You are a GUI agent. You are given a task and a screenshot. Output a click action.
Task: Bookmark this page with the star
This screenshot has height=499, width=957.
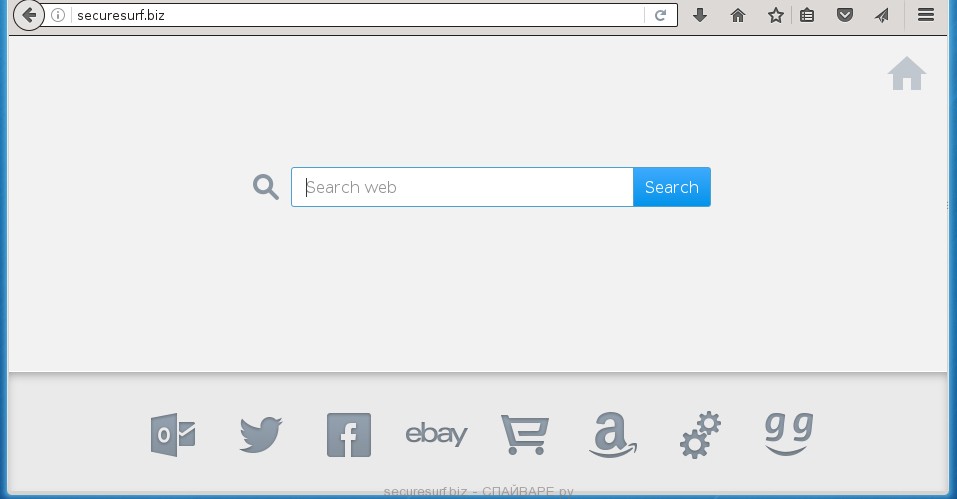click(776, 15)
